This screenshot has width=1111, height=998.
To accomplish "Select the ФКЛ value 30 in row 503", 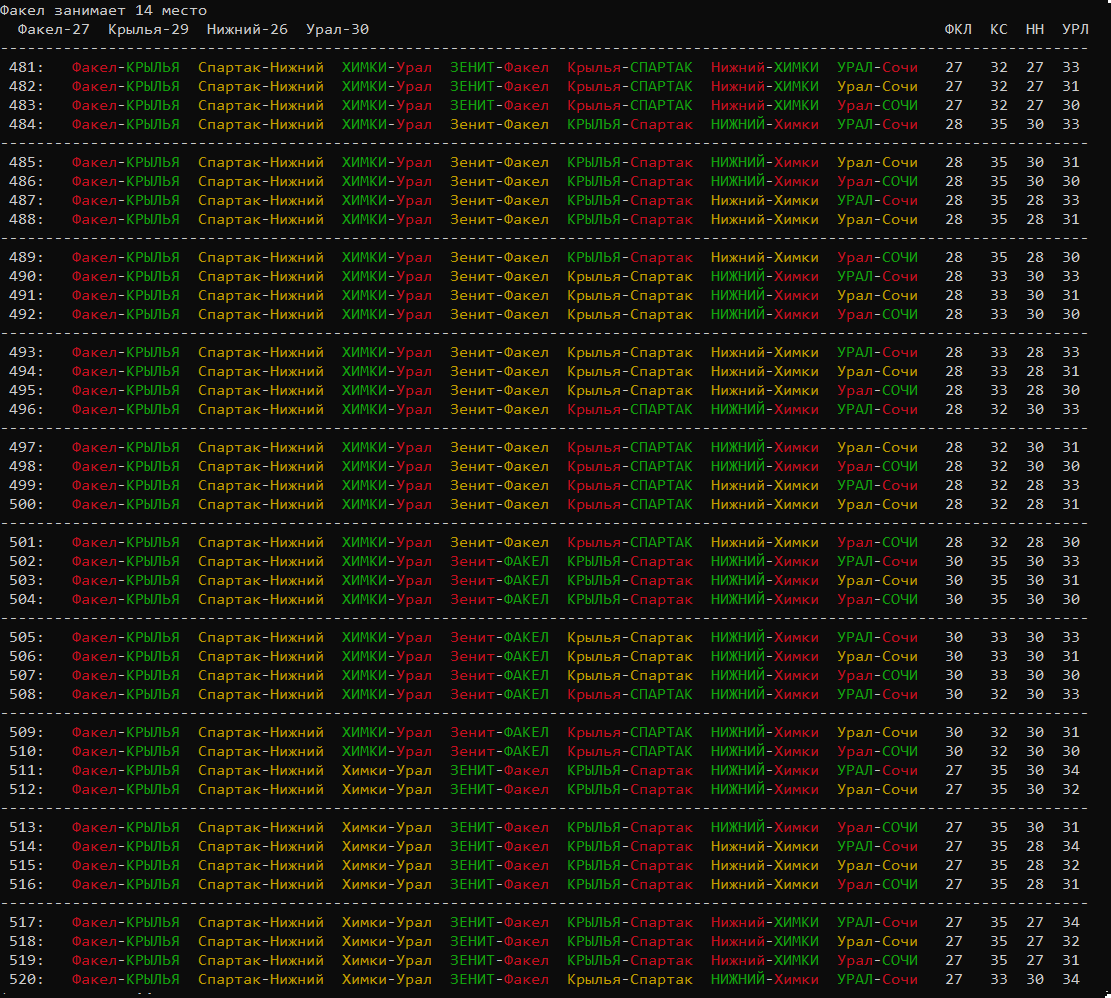I will tap(954, 581).
